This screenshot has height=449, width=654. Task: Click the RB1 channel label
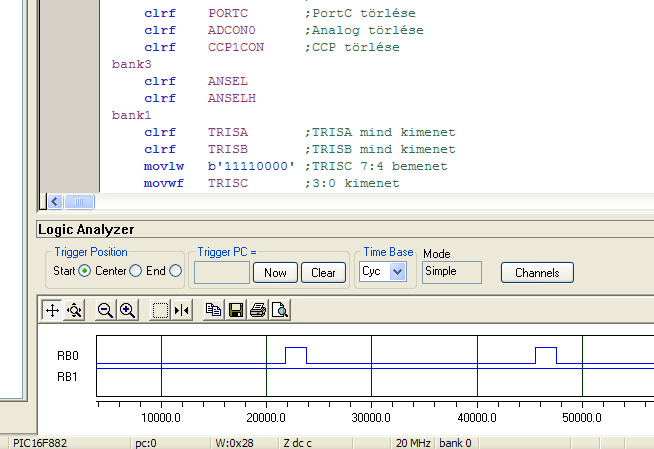point(67,377)
